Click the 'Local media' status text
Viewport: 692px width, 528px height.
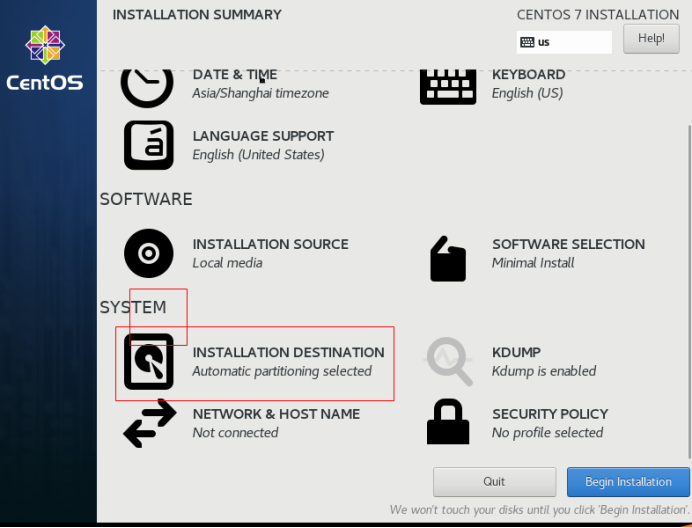point(227,263)
